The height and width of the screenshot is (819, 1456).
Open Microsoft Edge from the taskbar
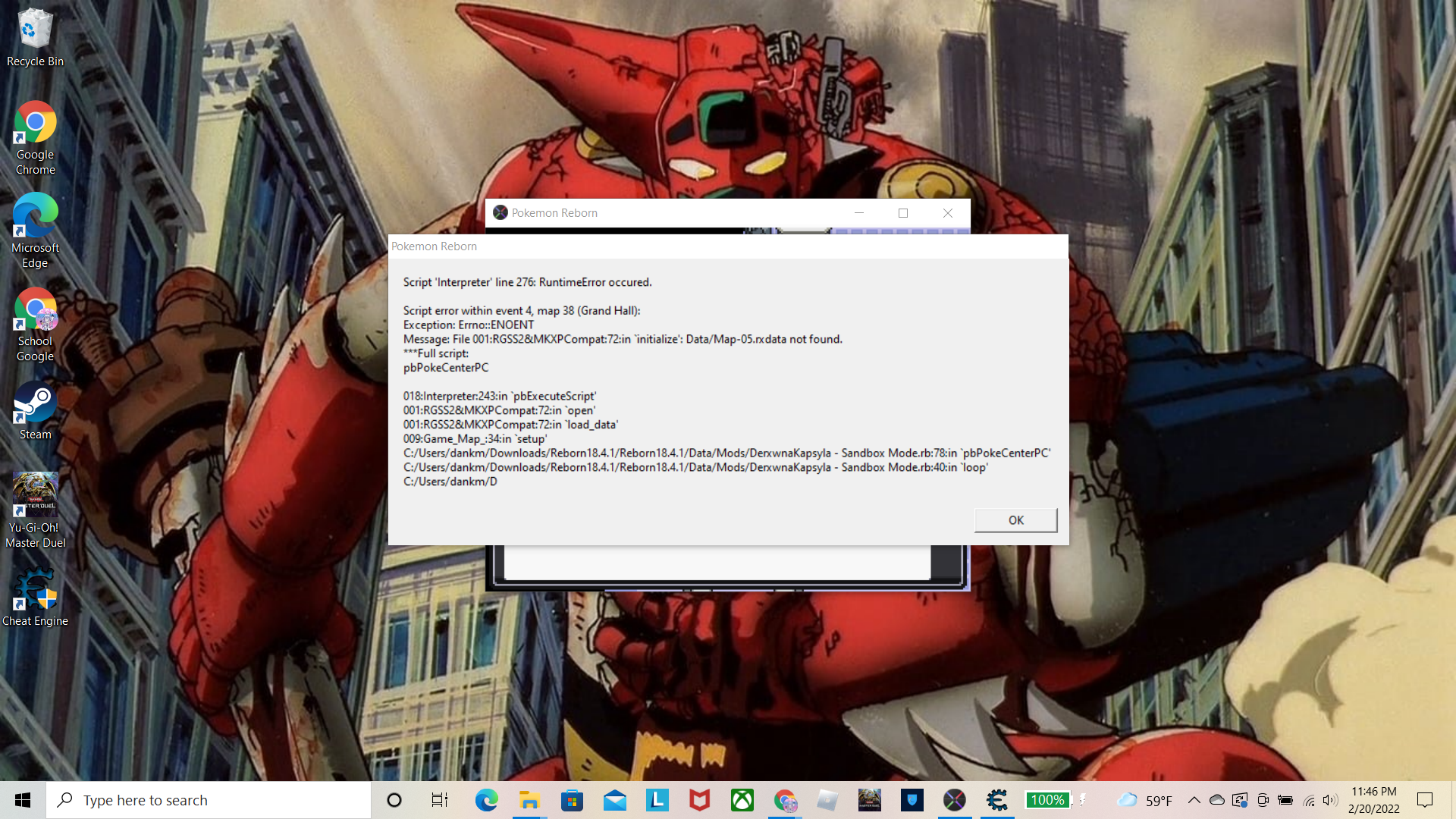click(487, 800)
